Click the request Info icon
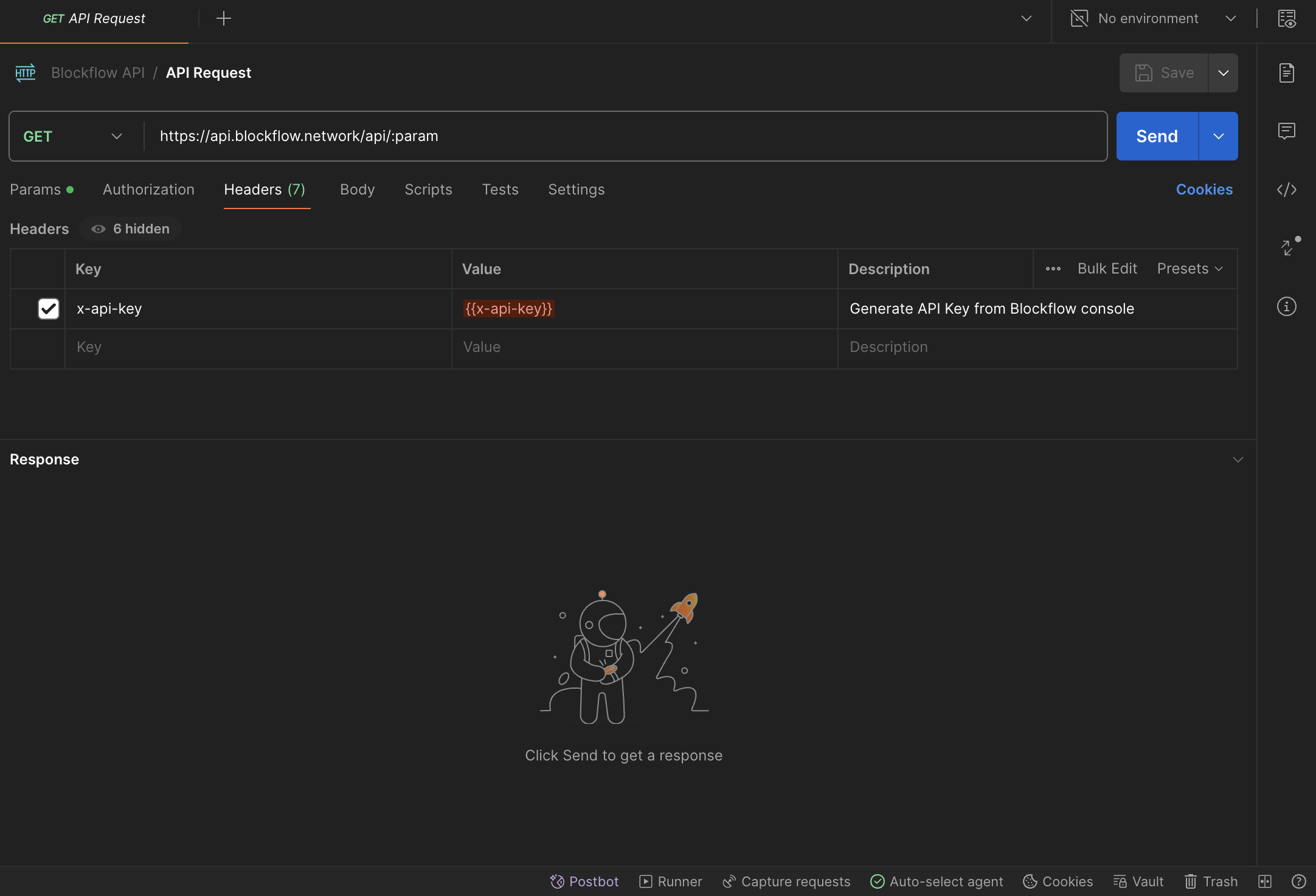This screenshot has height=896, width=1316. (x=1286, y=306)
